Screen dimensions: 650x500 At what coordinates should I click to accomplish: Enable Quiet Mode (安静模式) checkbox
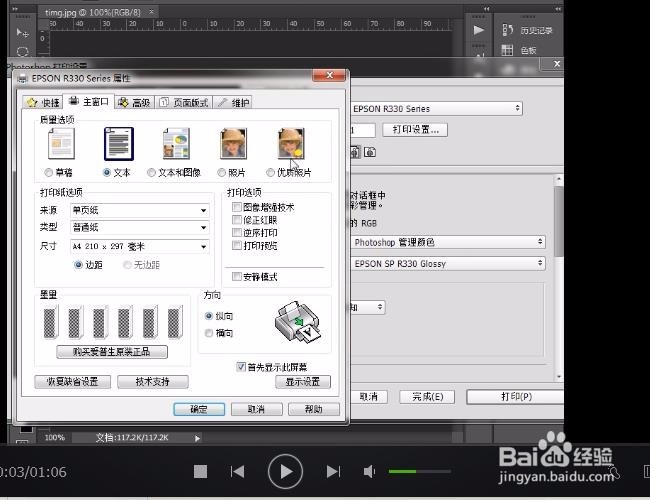pos(237,276)
